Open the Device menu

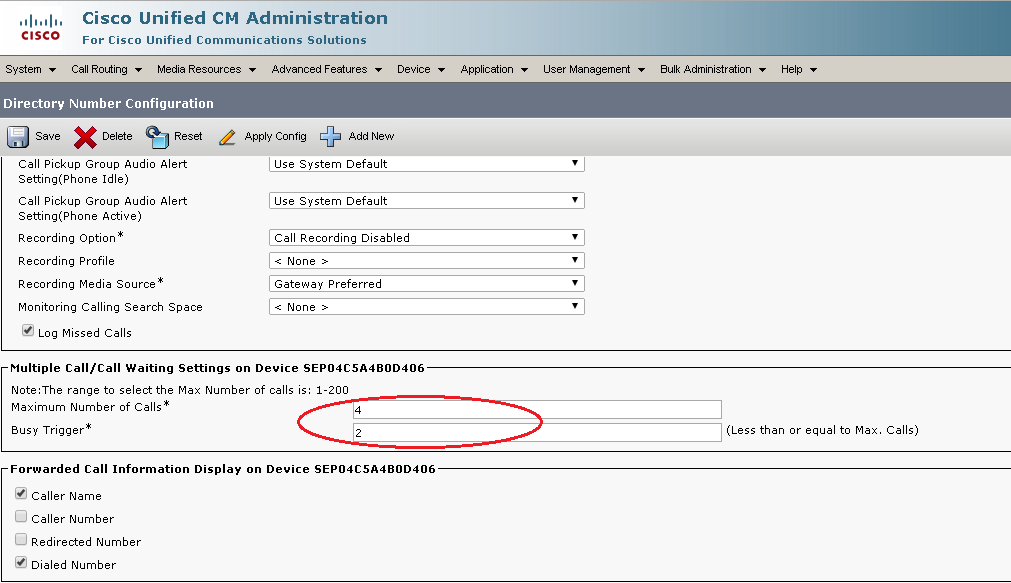tap(421, 69)
